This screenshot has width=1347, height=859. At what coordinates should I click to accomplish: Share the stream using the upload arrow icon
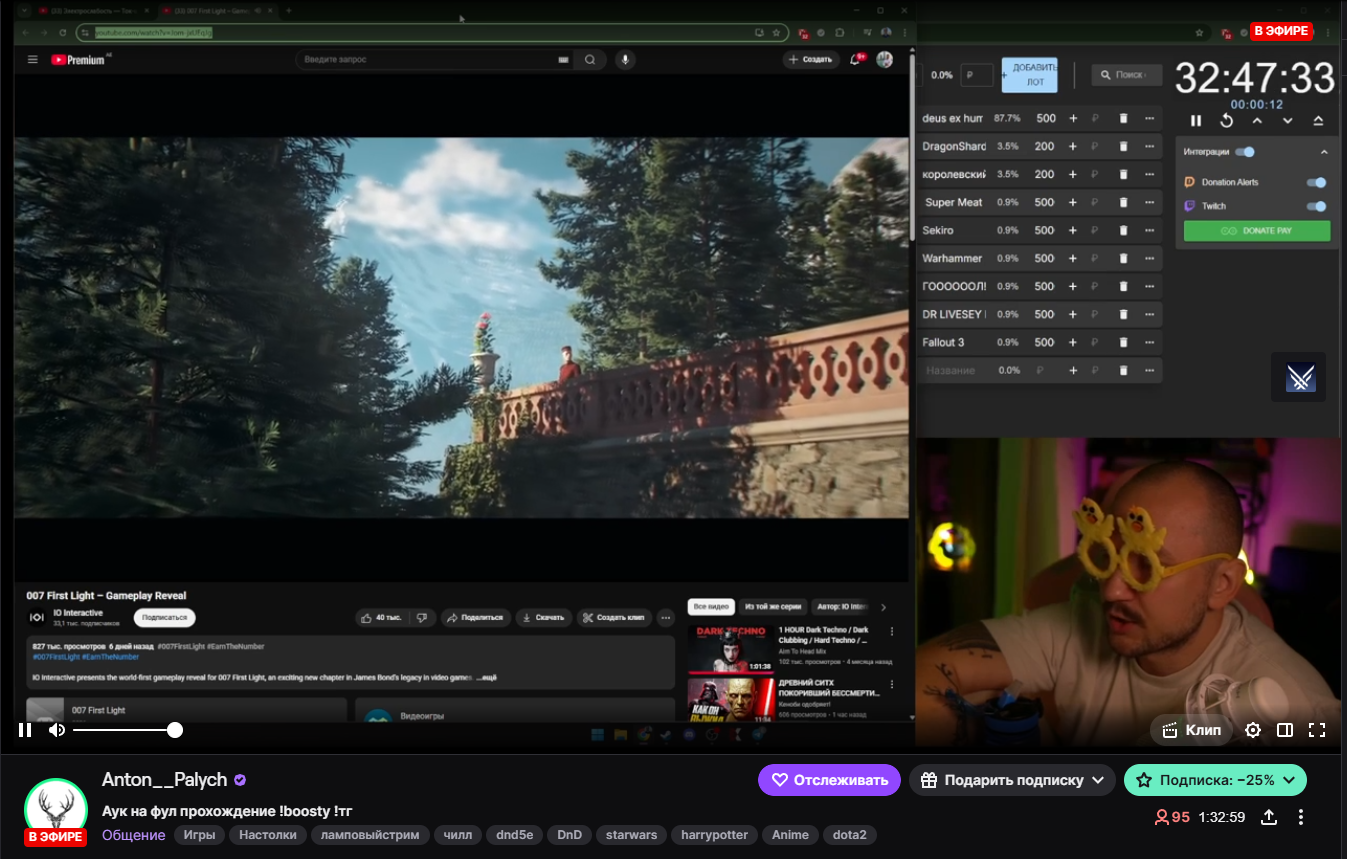coord(1269,817)
